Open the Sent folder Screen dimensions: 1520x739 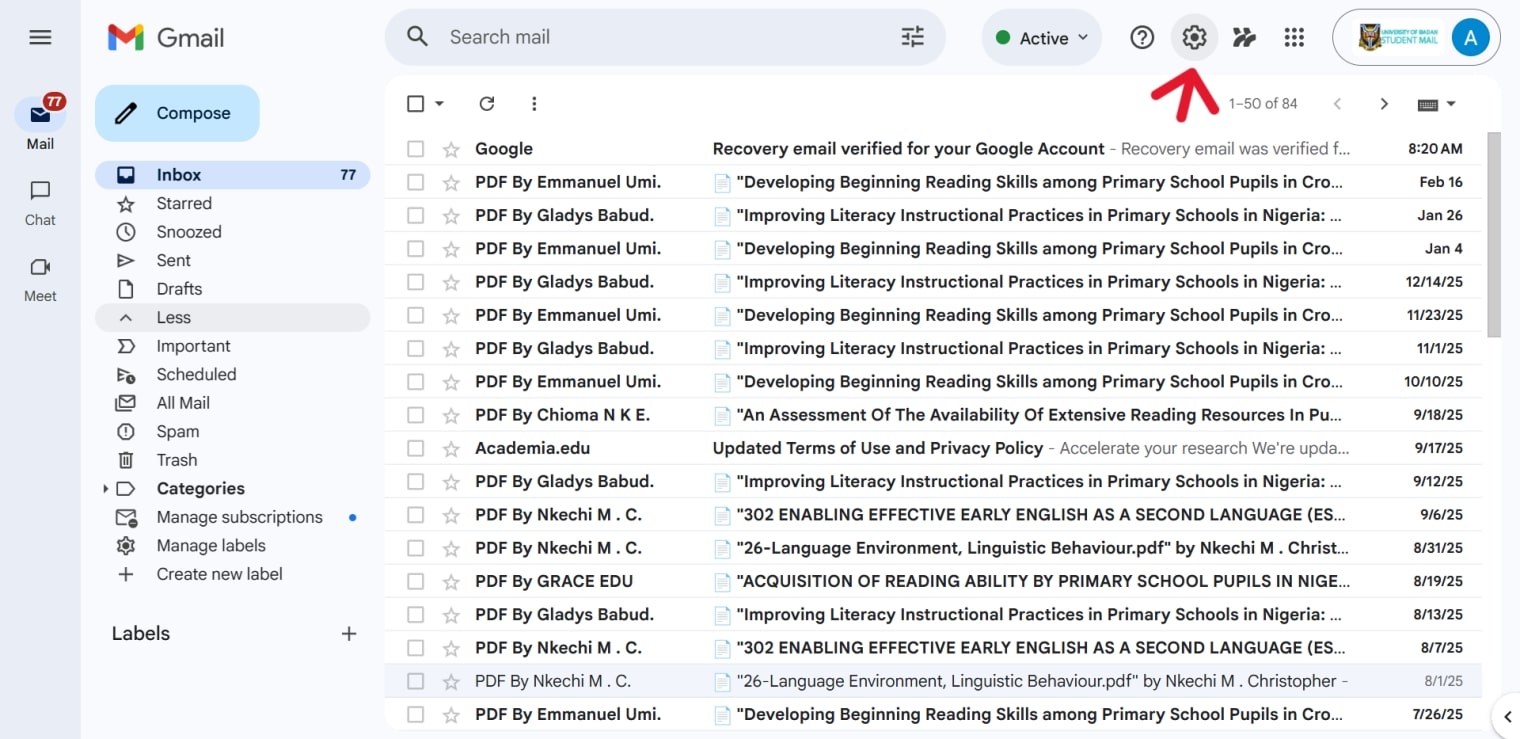(x=173, y=260)
